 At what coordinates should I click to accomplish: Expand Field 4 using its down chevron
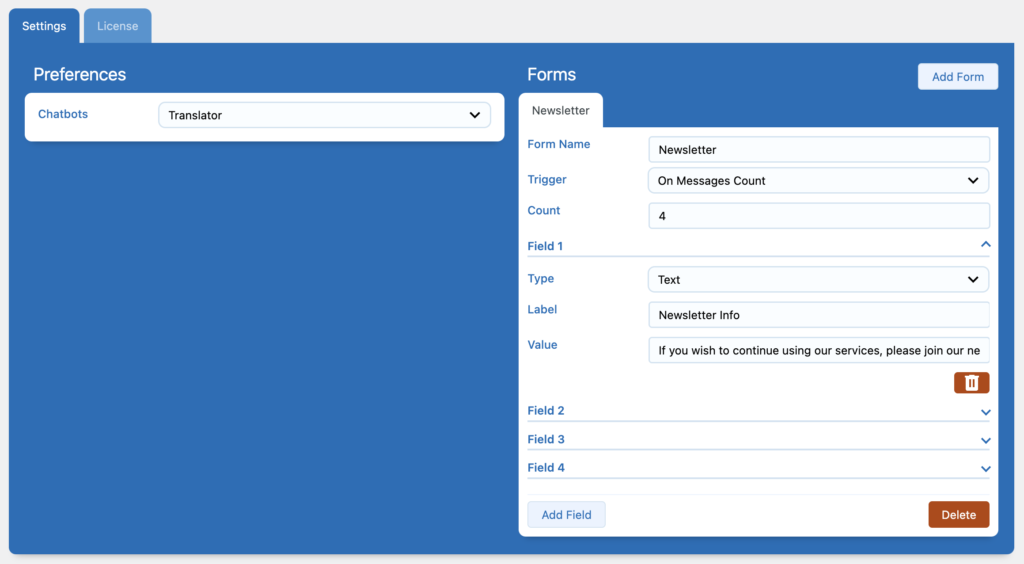(985, 468)
